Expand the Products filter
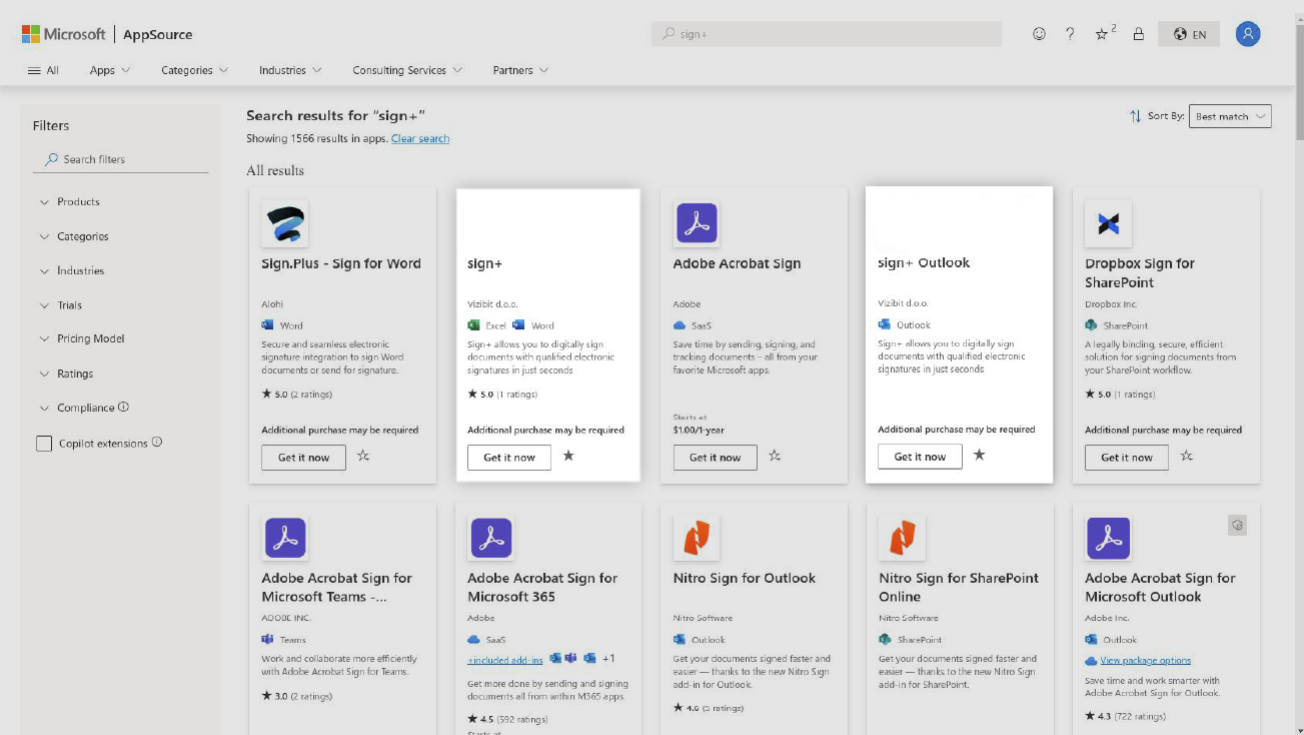Viewport: 1304px width, 735px height. (x=70, y=202)
